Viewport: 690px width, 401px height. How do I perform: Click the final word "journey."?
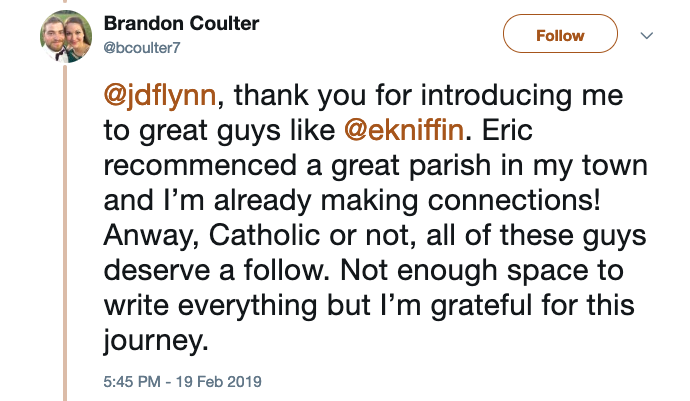[156, 336]
